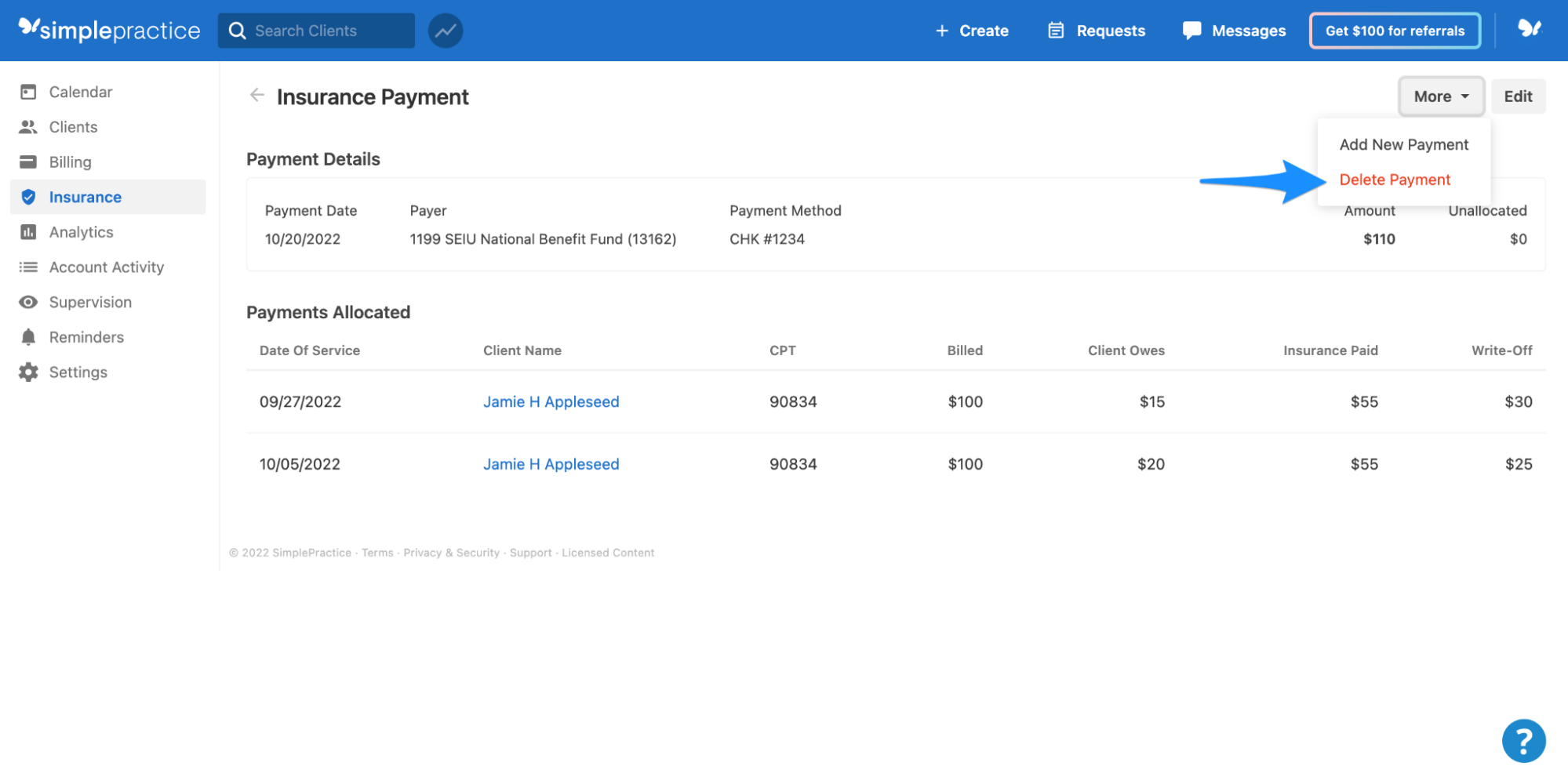Click the $110 amount value
The width and height of the screenshot is (1568, 784).
1378,239
